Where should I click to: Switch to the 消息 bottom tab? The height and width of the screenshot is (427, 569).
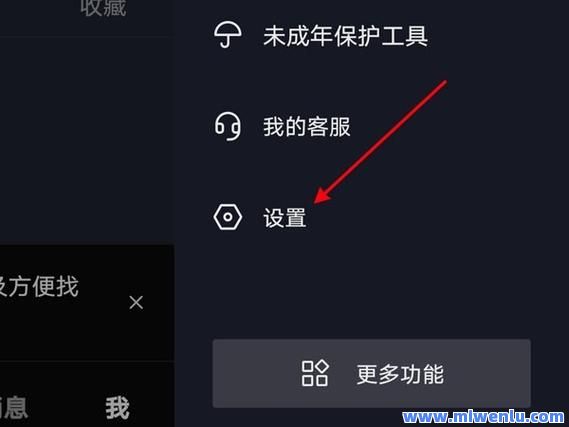click(x=13, y=408)
